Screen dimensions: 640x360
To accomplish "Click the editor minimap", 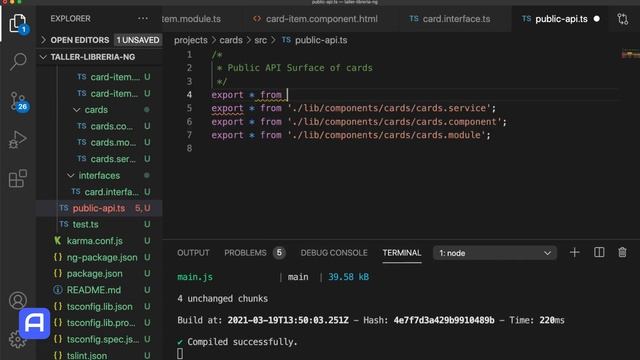I will tap(630, 54).
